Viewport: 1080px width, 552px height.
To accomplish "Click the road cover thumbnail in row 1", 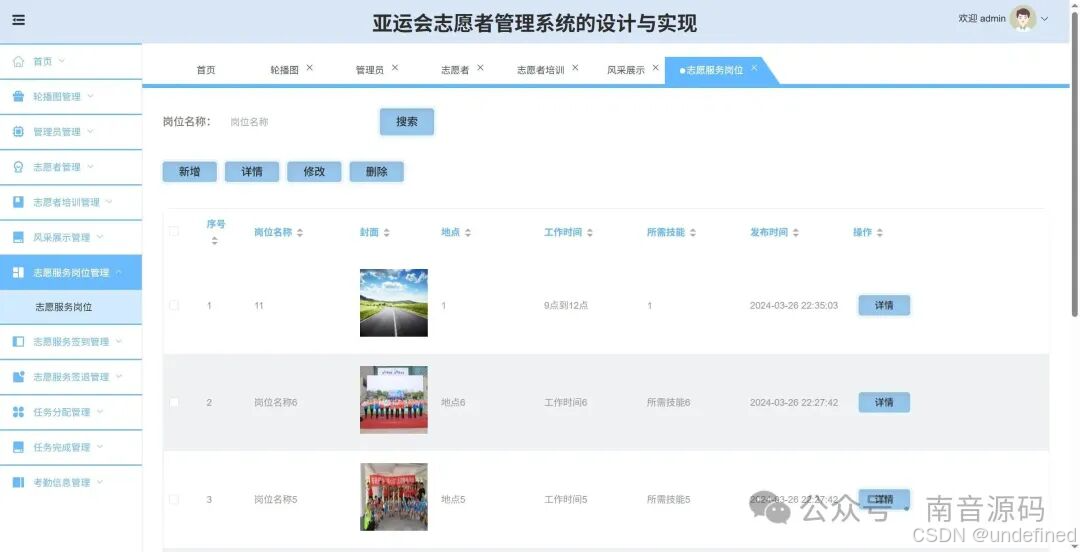I will (393, 303).
